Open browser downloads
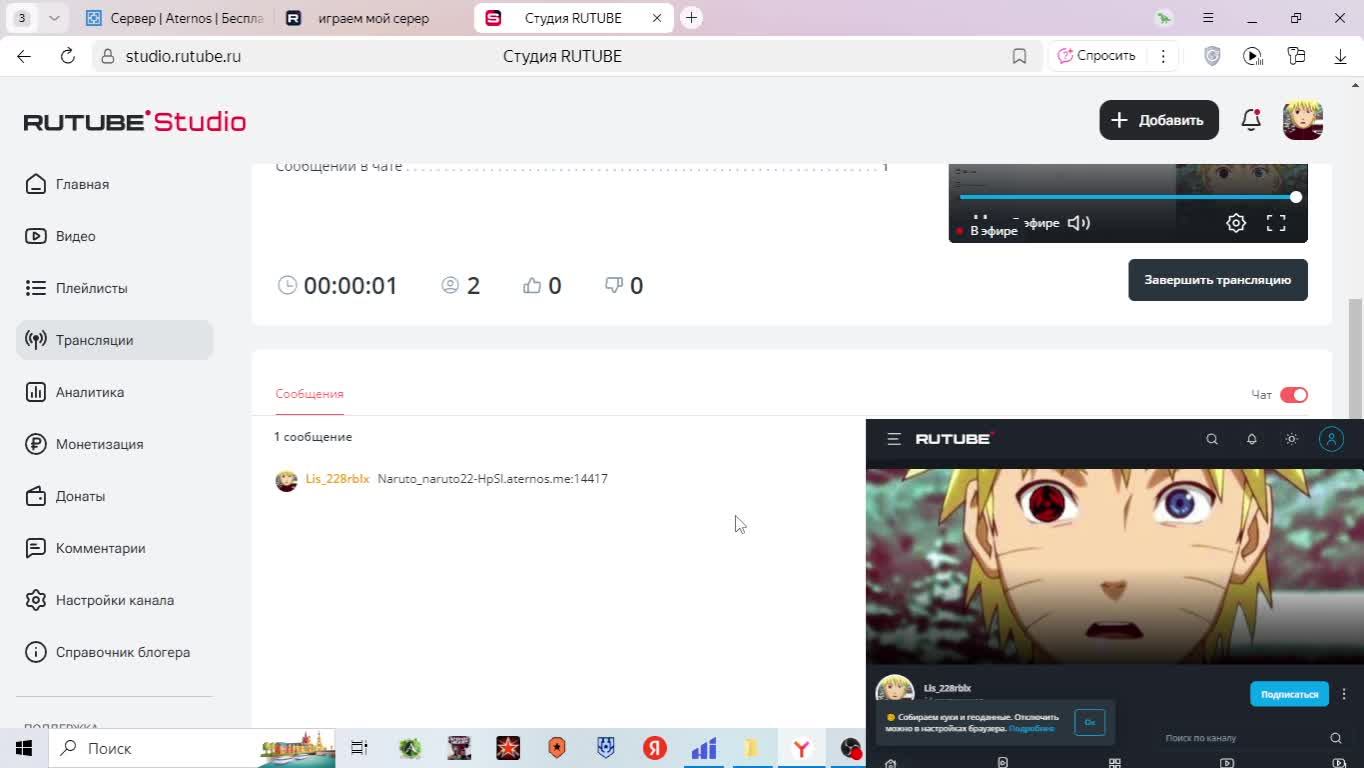 click(1340, 56)
